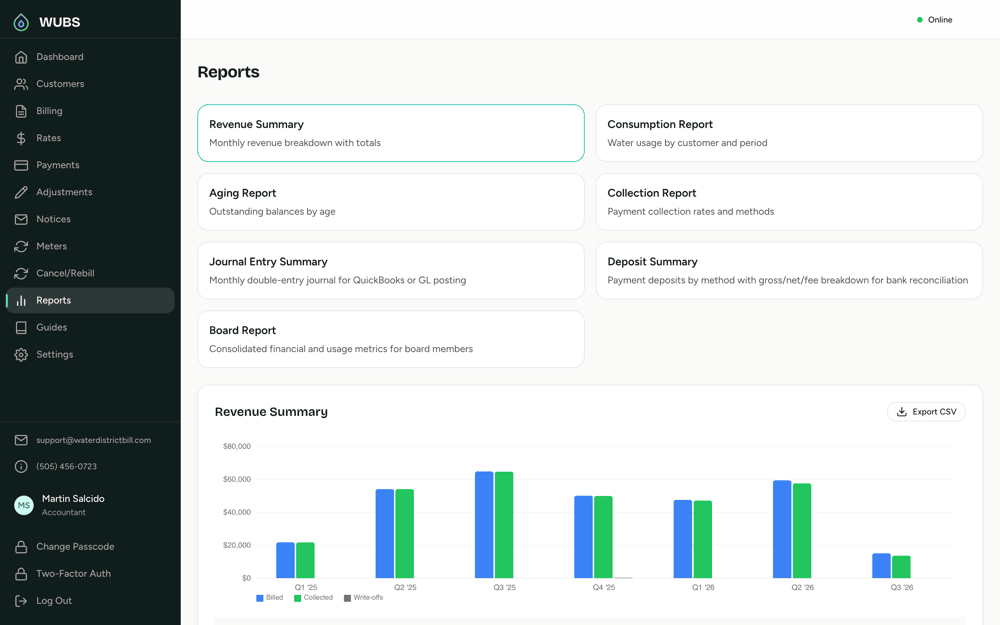Image resolution: width=1000 pixels, height=625 pixels.
Task: Click the Payments credit card icon
Action: 21,165
